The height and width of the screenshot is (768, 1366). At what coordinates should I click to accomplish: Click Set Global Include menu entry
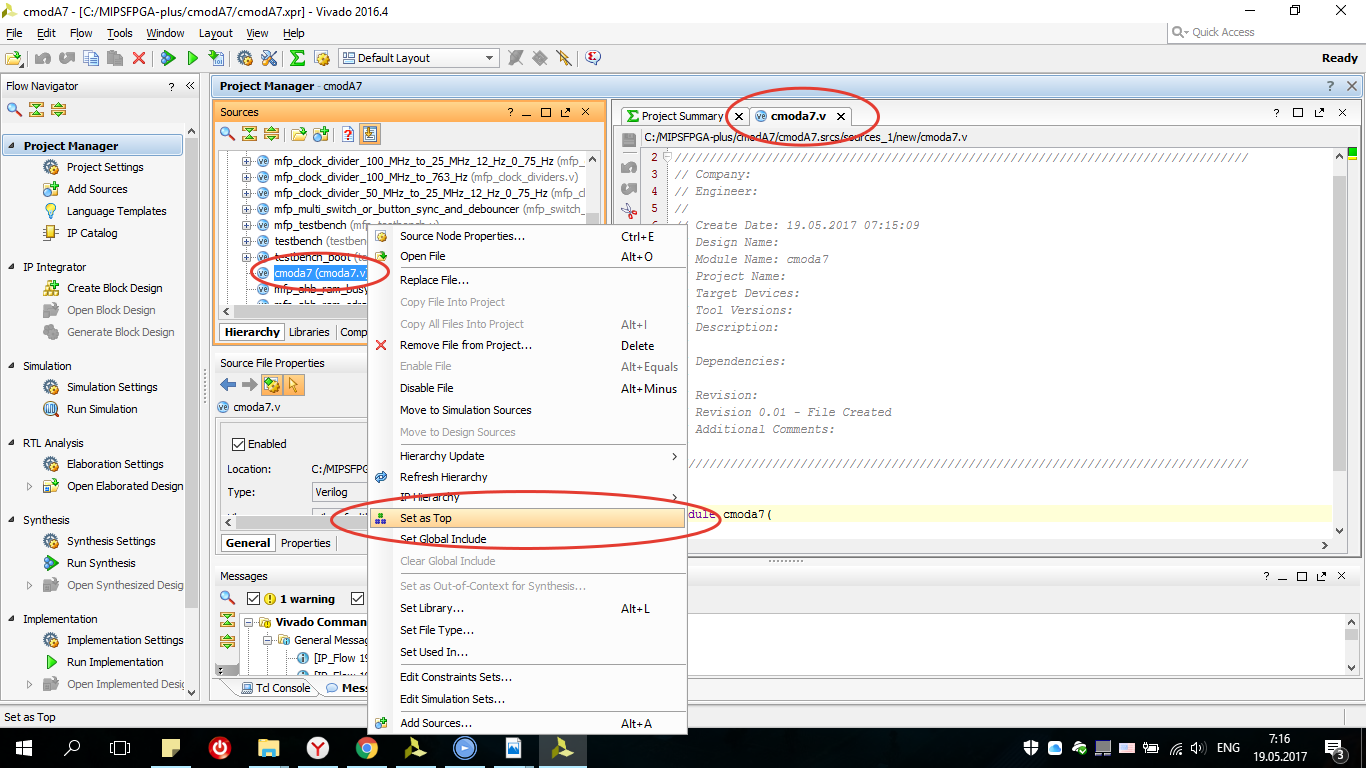point(527,539)
